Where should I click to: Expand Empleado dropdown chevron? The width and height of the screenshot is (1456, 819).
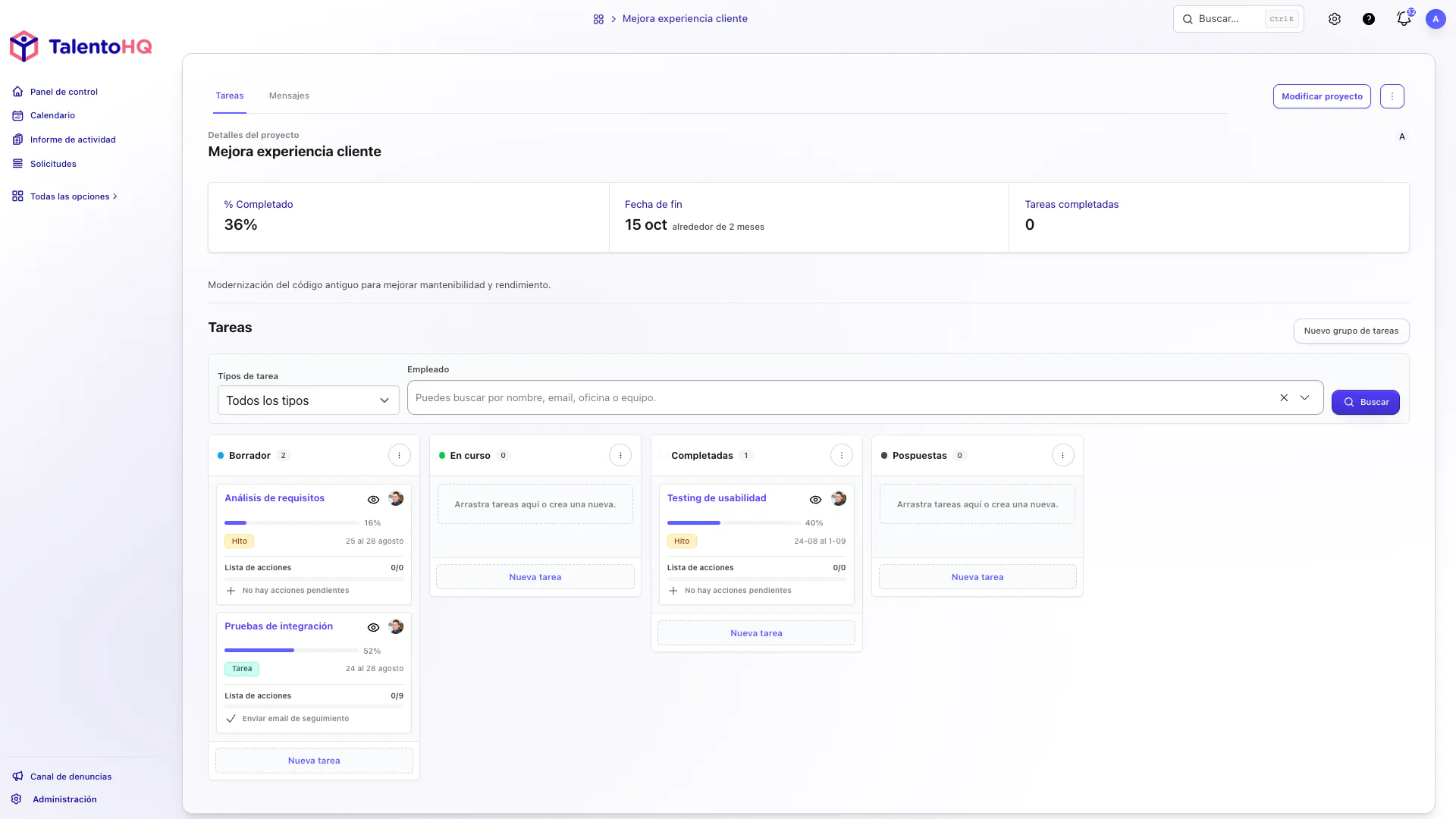point(1305,398)
